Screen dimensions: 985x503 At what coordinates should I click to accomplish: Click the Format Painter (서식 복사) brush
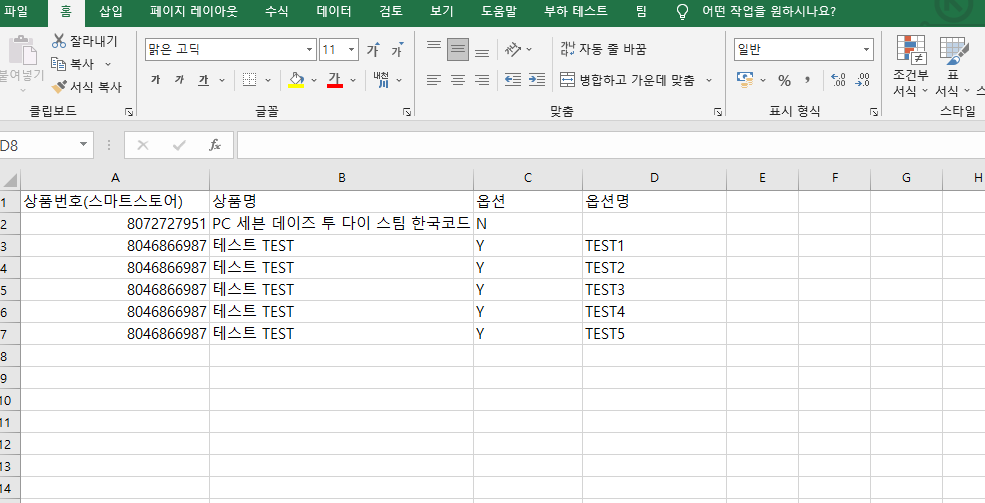click(59, 87)
